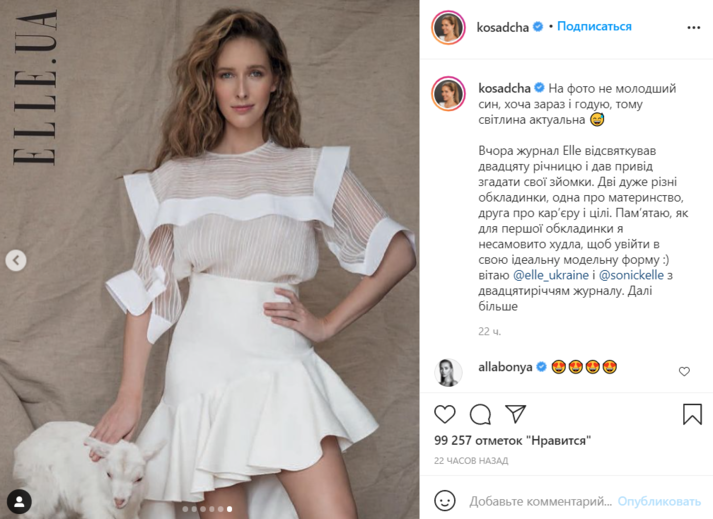713x519 pixels.
Task: Share post using paper plane icon
Action: 516,414
